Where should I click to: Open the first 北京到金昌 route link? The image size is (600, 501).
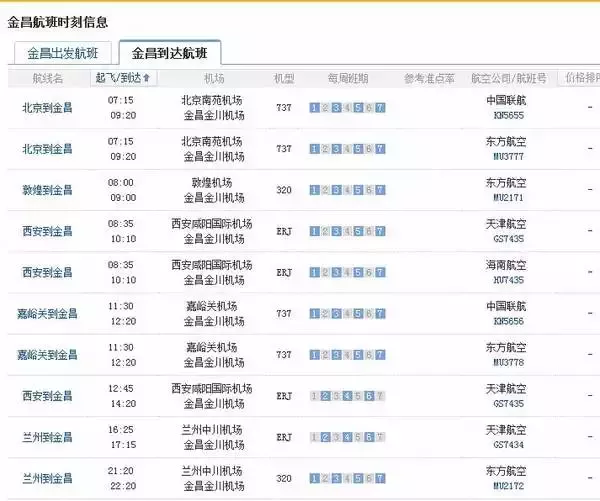[x=47, y=108]
